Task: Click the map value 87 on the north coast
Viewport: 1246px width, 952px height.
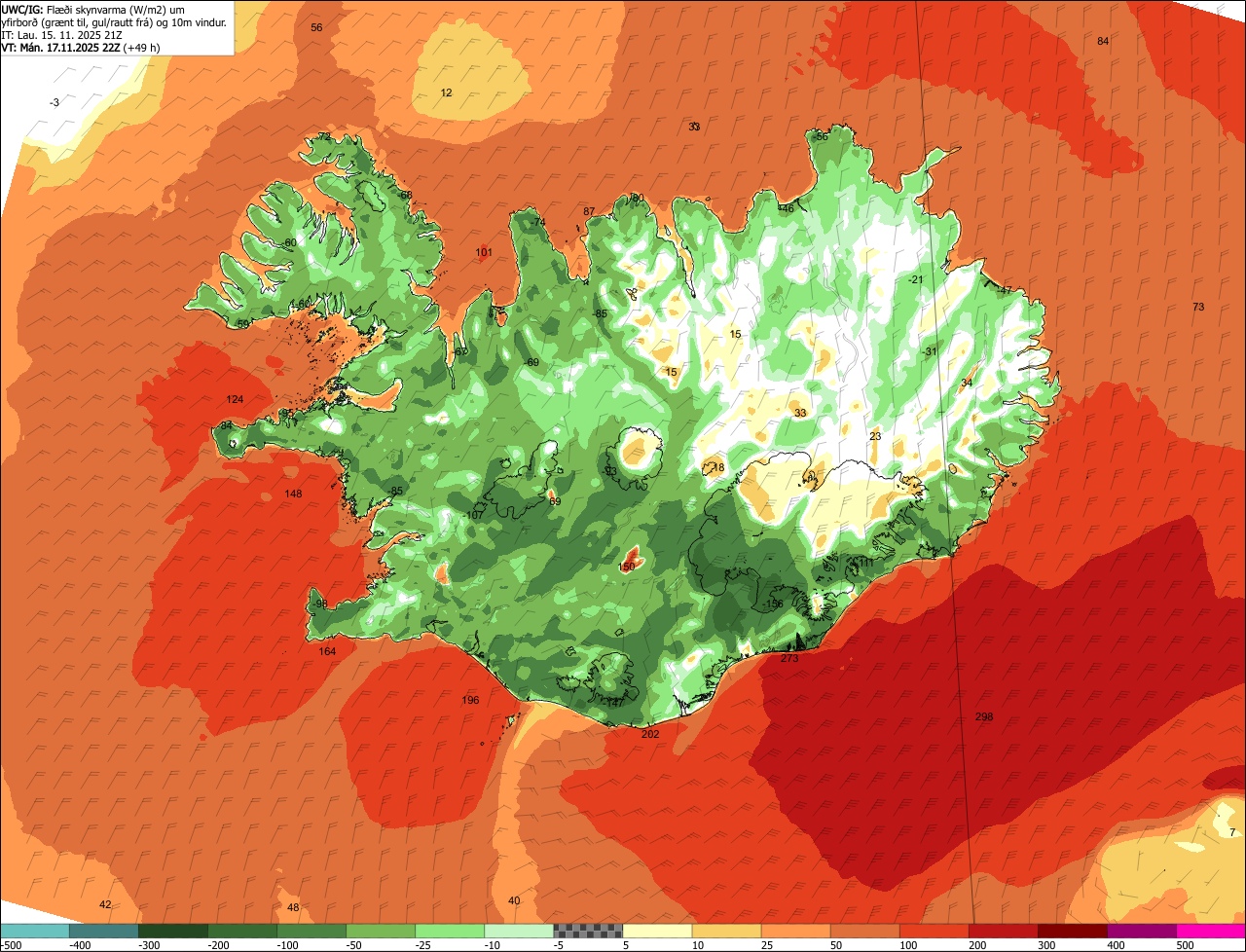Action: pos(589,211)
